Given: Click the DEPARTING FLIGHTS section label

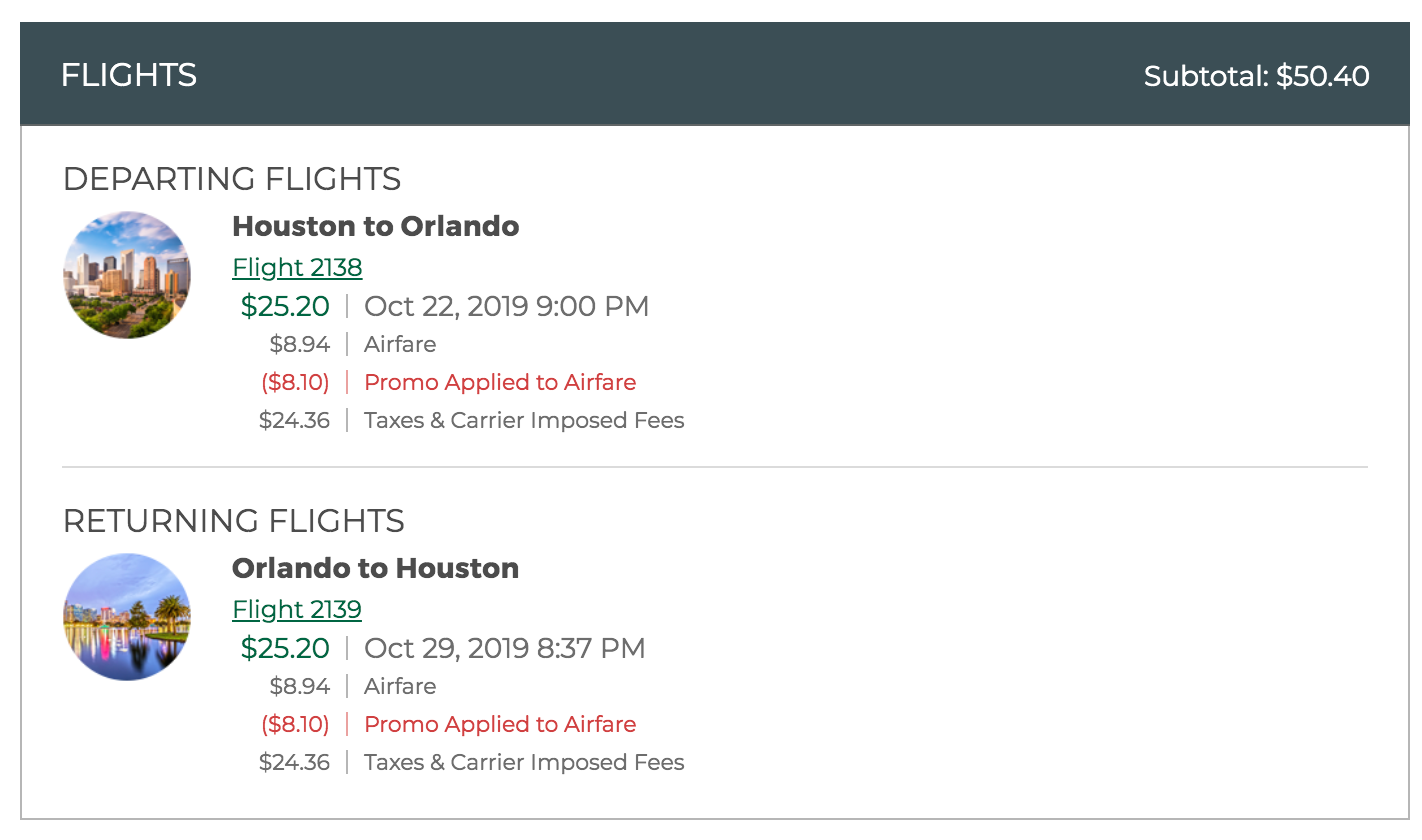Looking at the screenshot, I should tap(232, 179).
